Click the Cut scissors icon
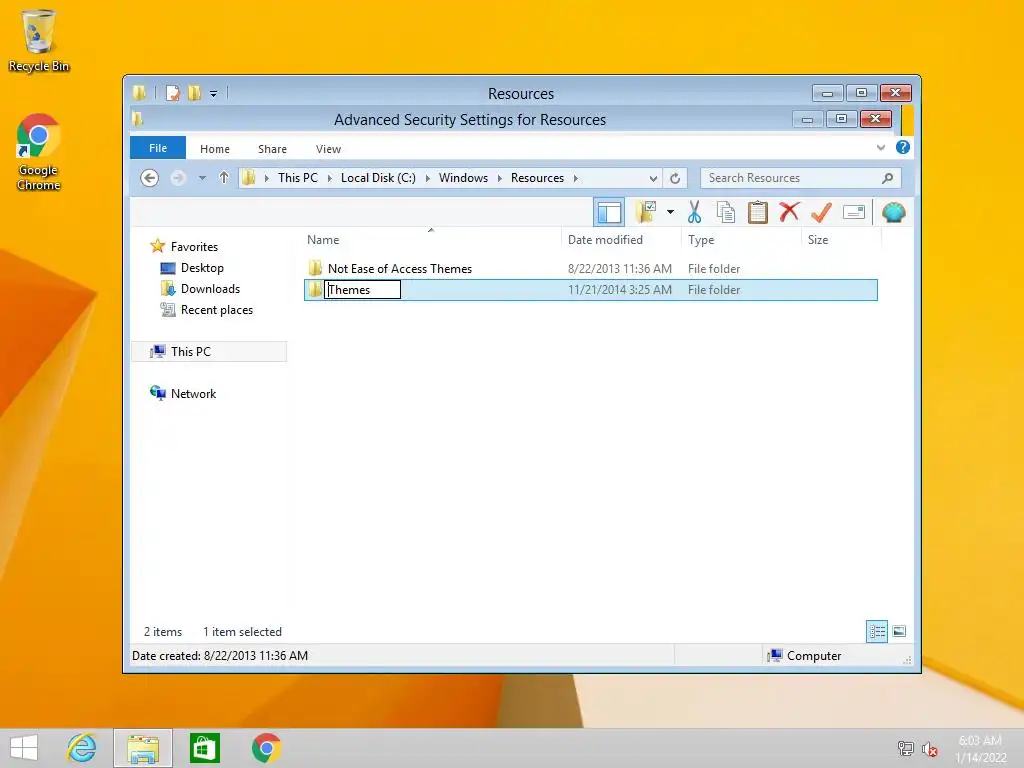Screen dimensions: 1024x768 coord(694,212)
